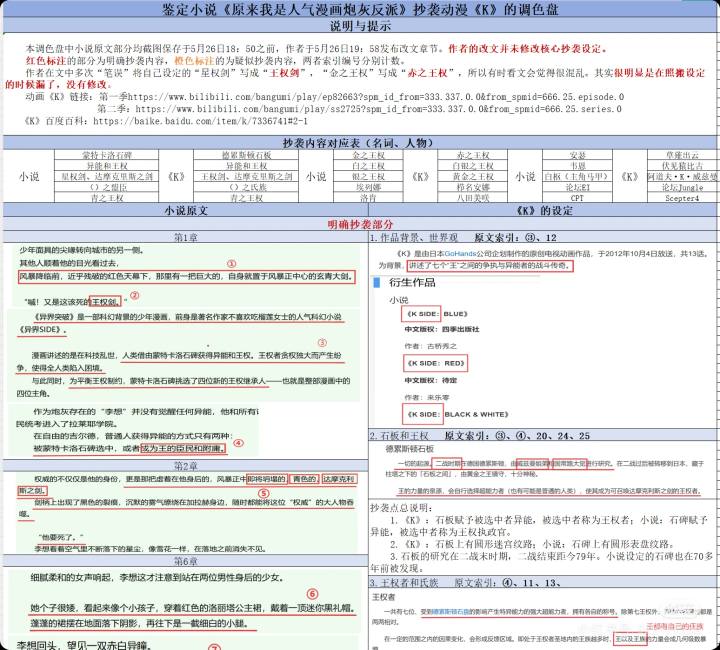Select the 第6章 chapter header
The image size is (720, 650).
tap(186, 561)
